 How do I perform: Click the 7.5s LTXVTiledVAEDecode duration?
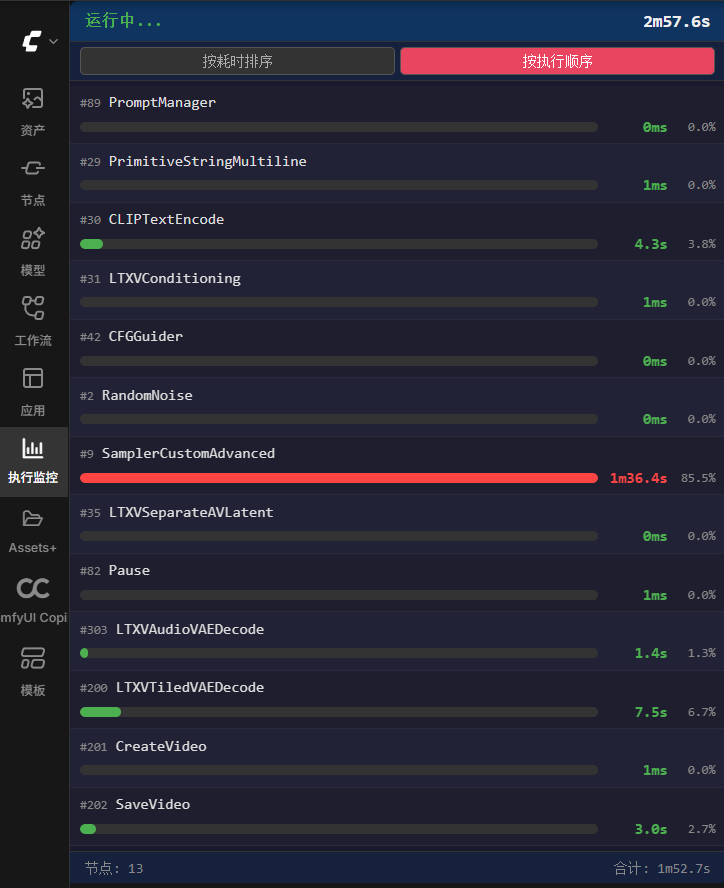click(x=651, y=712)
